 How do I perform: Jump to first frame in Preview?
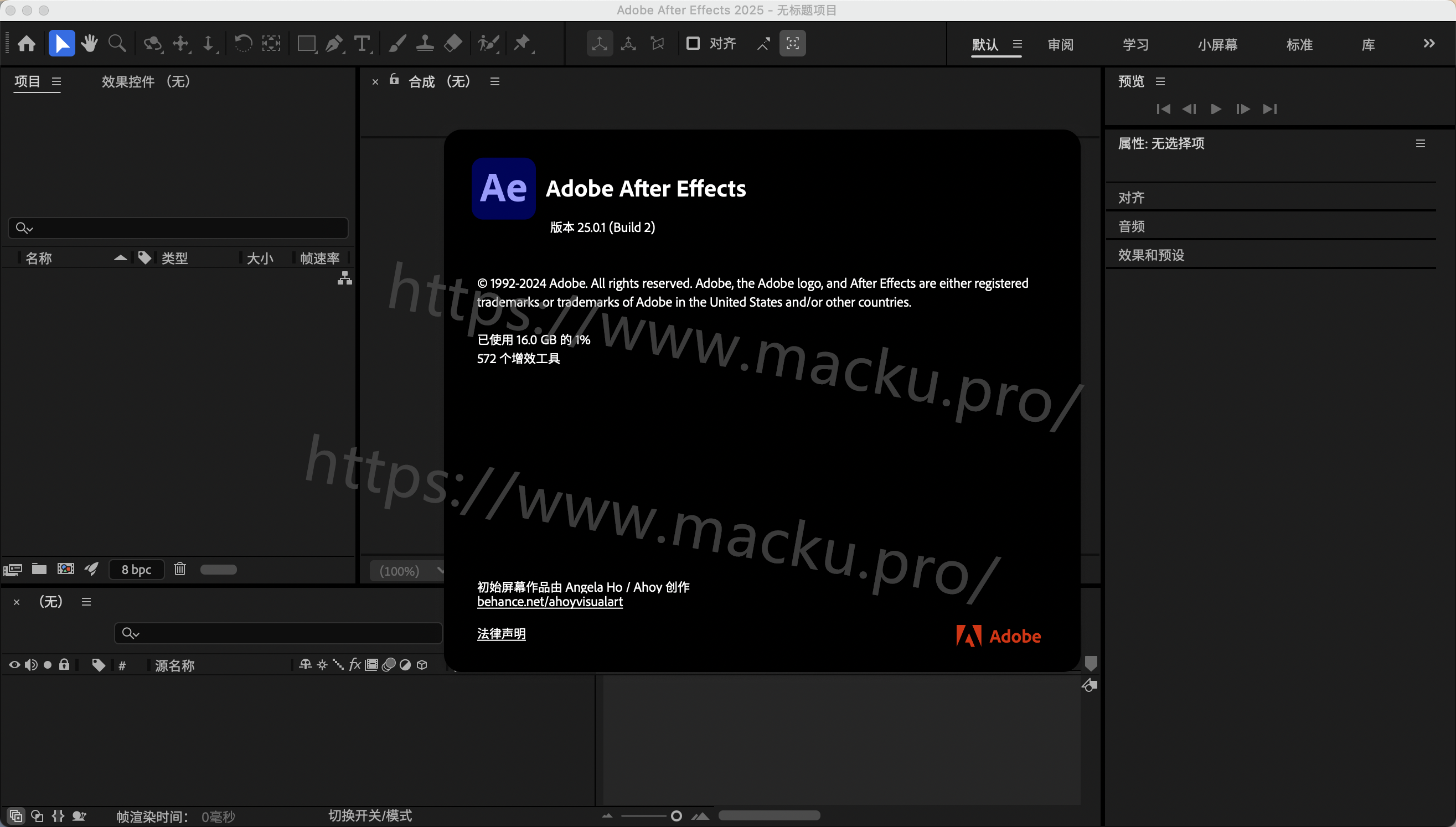pos(1163,109)
